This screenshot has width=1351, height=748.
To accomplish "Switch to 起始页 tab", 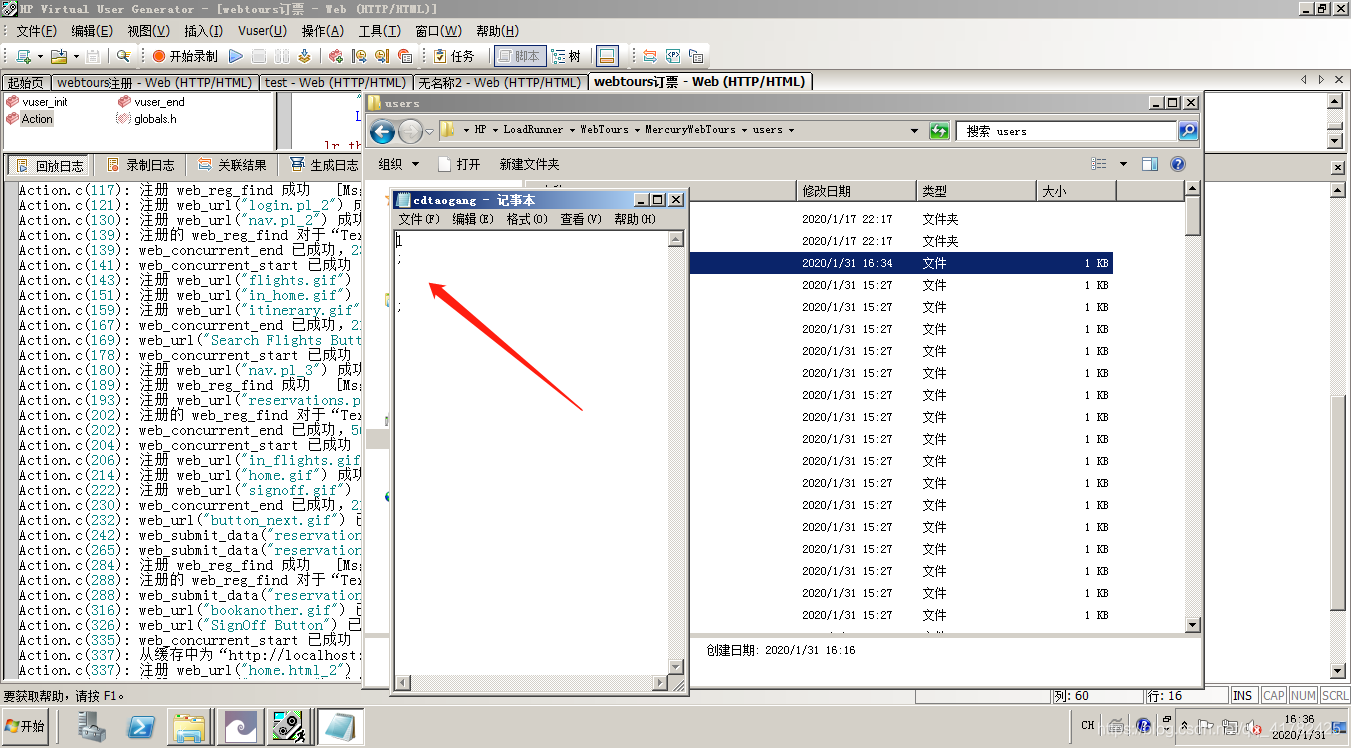I will [25, 83].
